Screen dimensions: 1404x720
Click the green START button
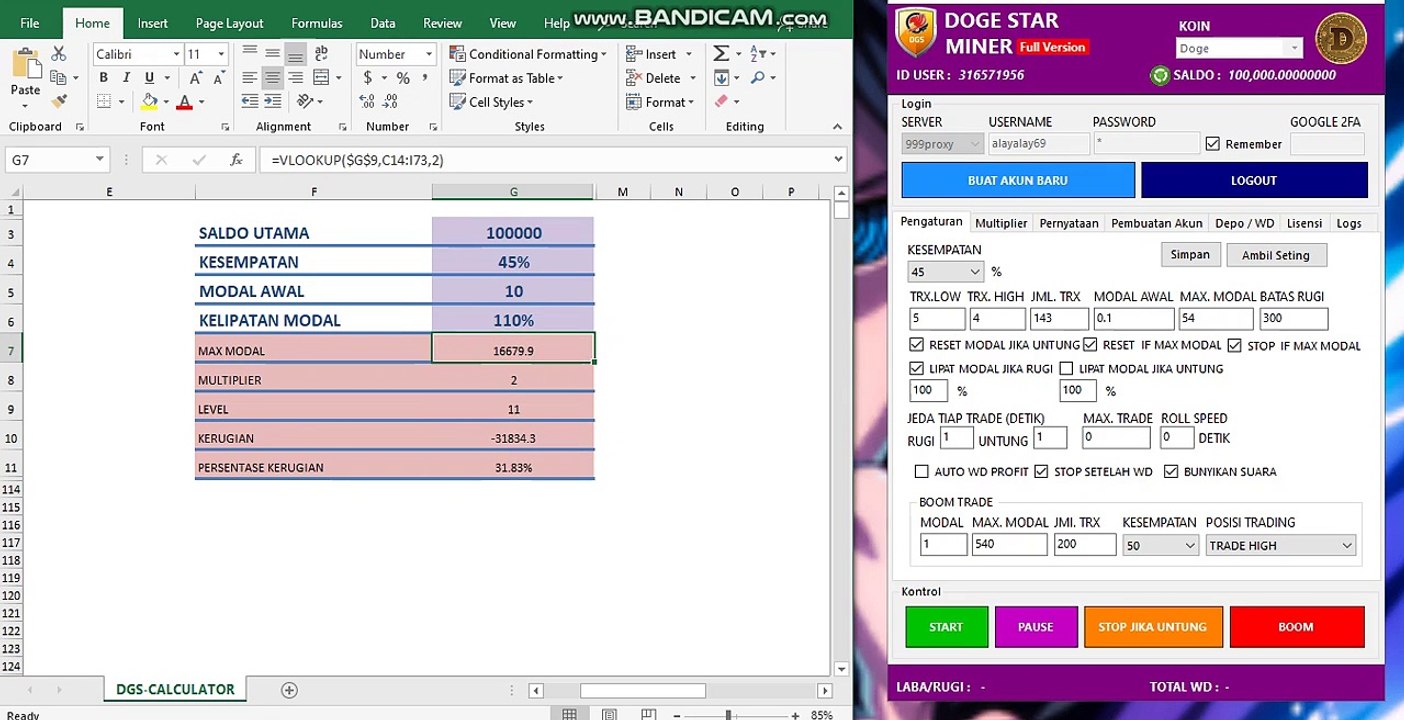[946, 627]
